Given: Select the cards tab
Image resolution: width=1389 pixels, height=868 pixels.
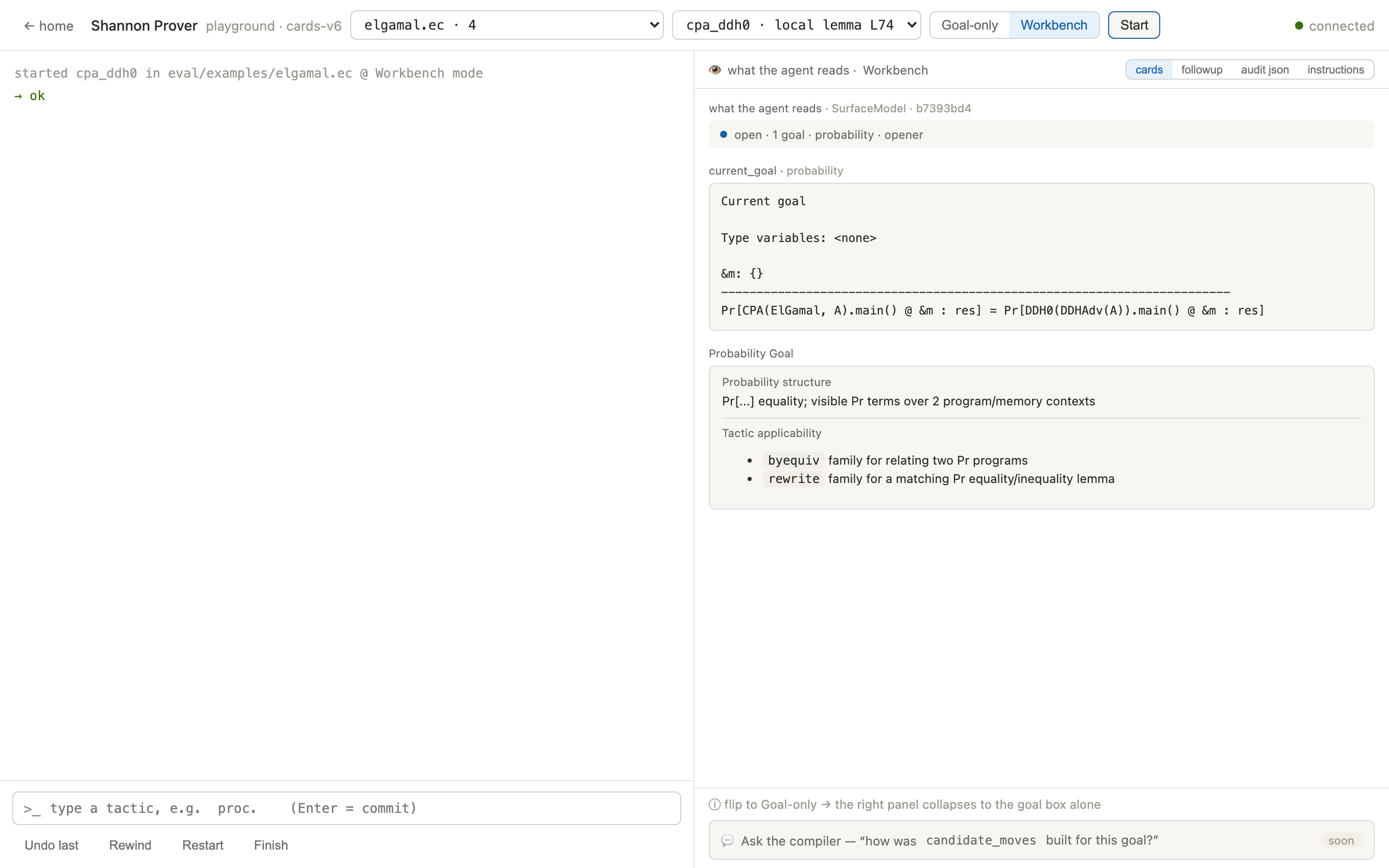Looking at the screenshot, I should pos(1148,69).
